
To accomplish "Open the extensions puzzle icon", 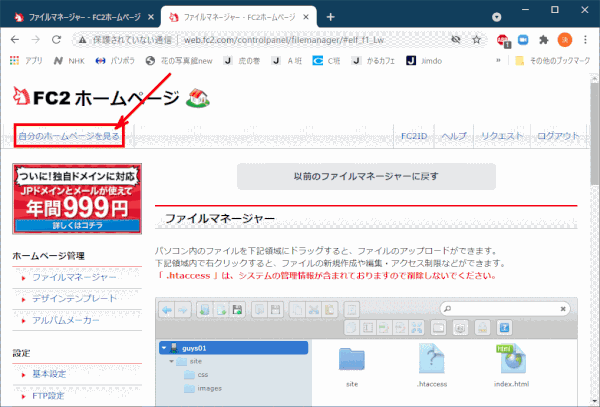I will (543, 39).
